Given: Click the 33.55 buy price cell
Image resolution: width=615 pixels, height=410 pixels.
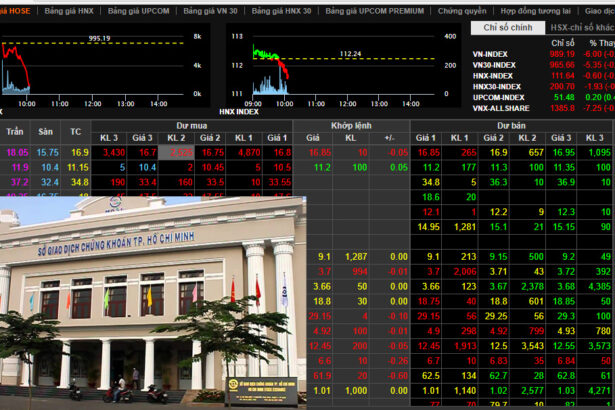Looking at the screenshot, I should (x=279, y=182).
